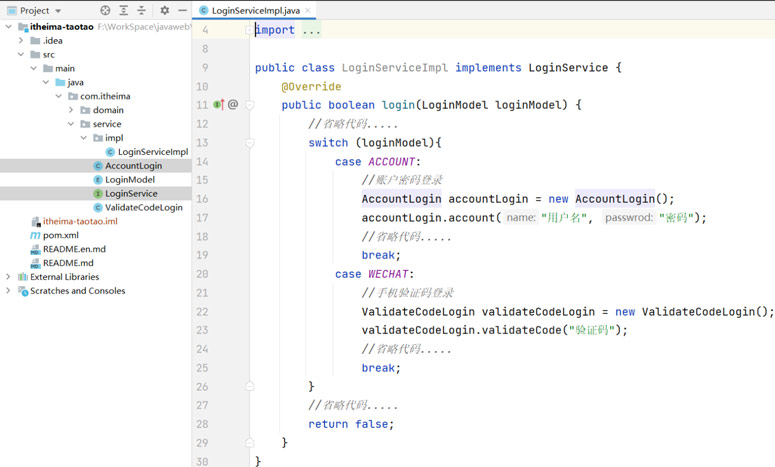The height and width of the screenshot is (467, 775).
Task: Click the service package row label
Action: coord(107,124)
